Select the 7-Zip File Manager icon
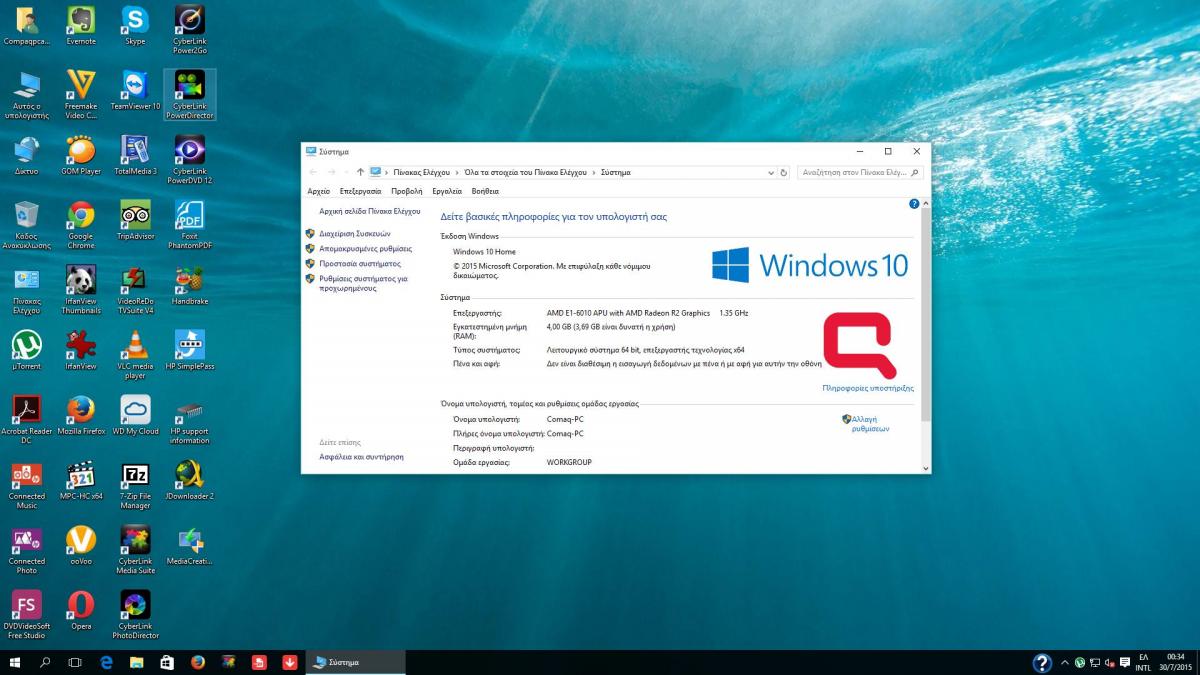Screen dimensions: 1200x675 [x=135, y=485]
